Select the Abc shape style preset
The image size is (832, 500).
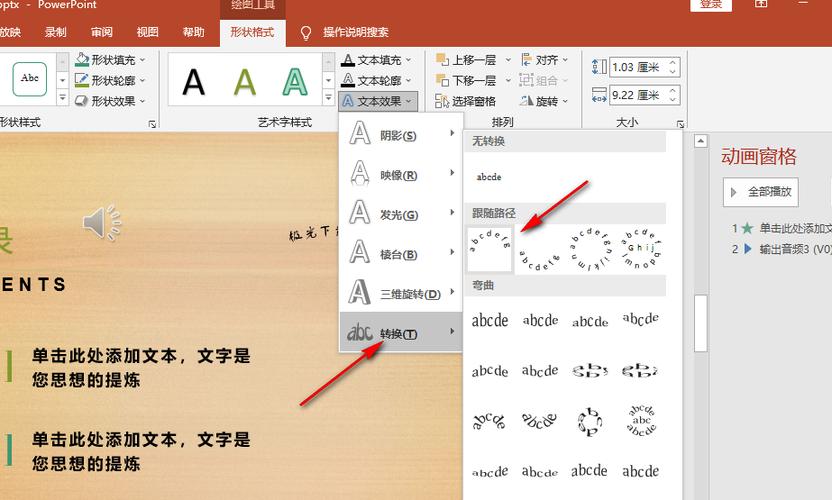30,79
